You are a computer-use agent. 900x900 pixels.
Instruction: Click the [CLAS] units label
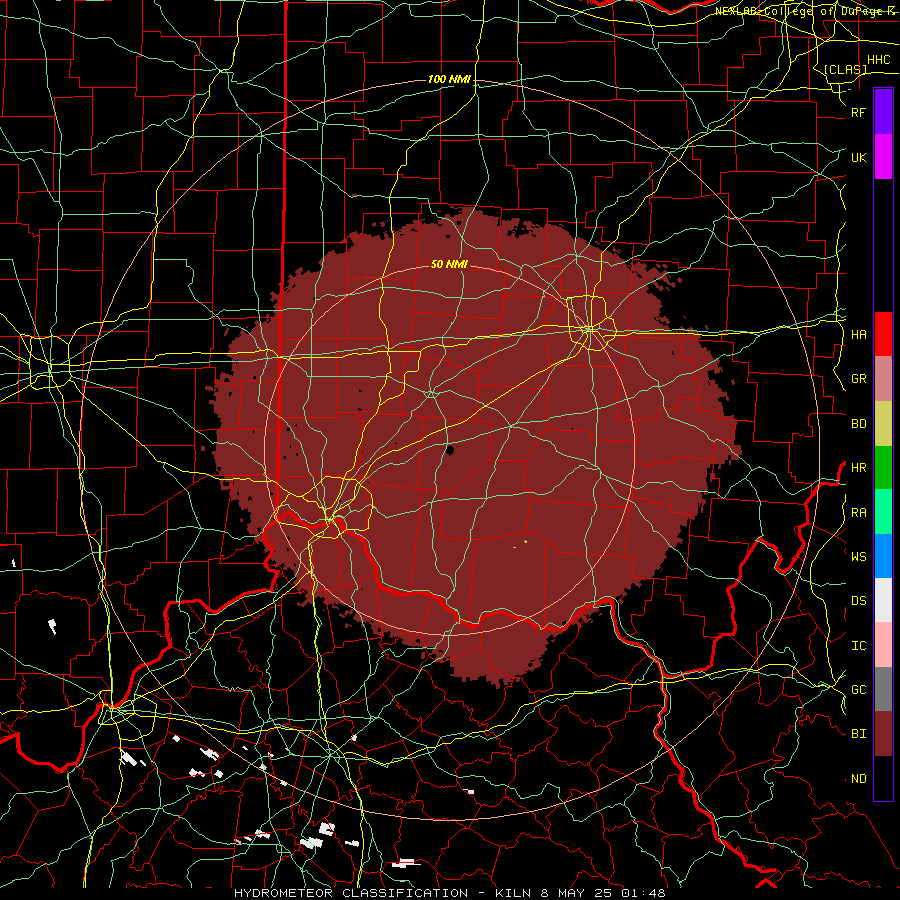(845, 69)
